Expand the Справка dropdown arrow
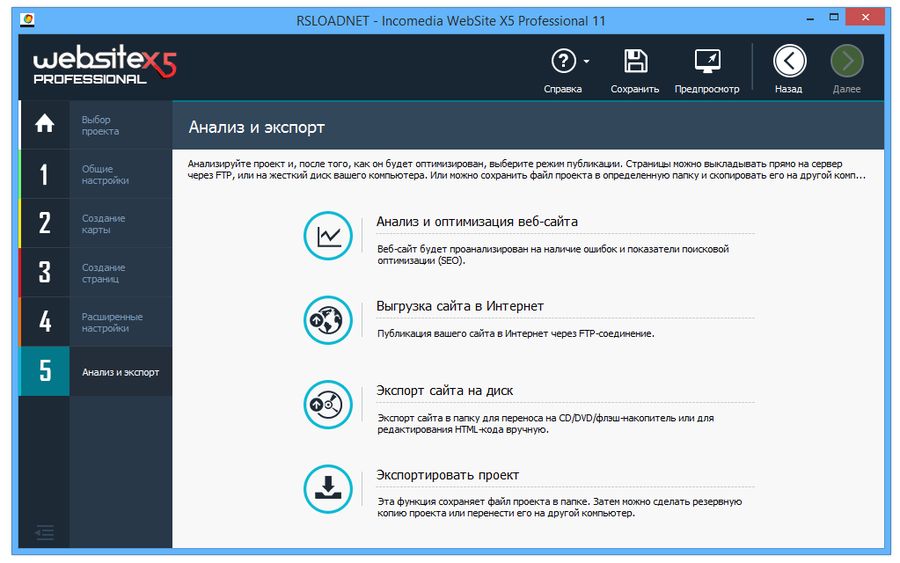Screen dimensions: 900x563 (586, 61)
